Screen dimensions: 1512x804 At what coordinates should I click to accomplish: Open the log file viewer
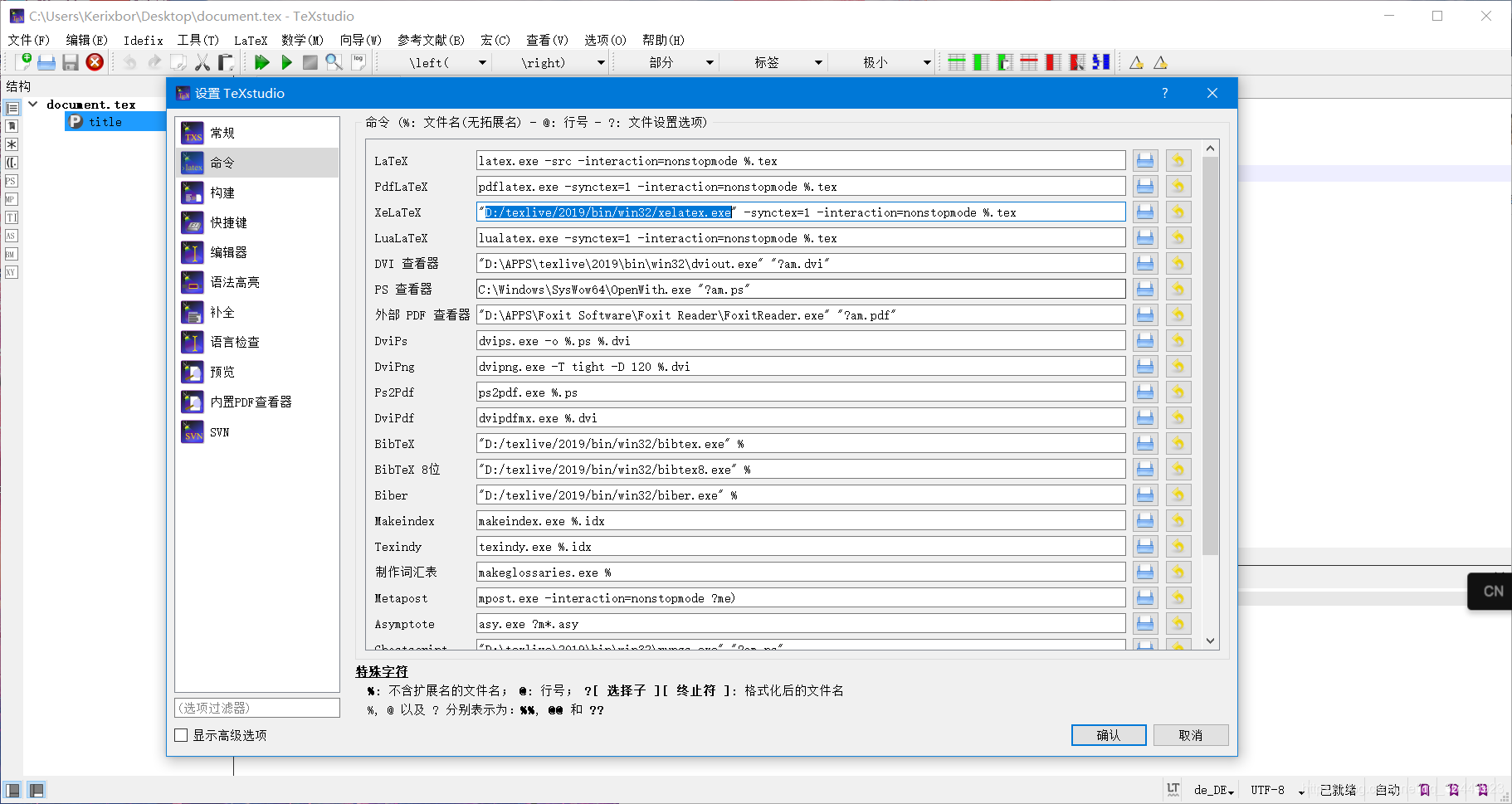[358, 61]
